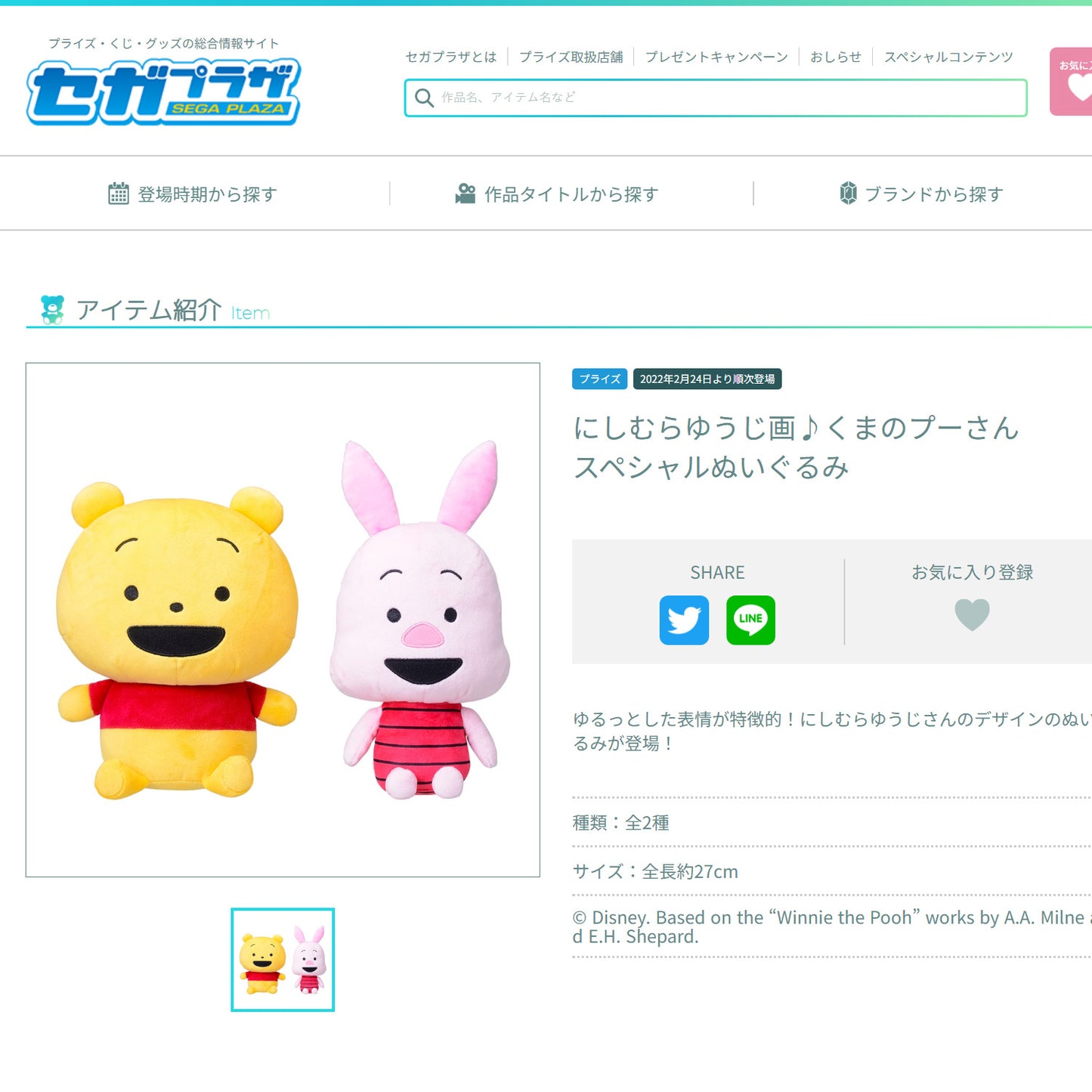This screenshot has width=1092, height=1092.
Task: Click the blue プライズ category tag
Action: pos(599,379)
